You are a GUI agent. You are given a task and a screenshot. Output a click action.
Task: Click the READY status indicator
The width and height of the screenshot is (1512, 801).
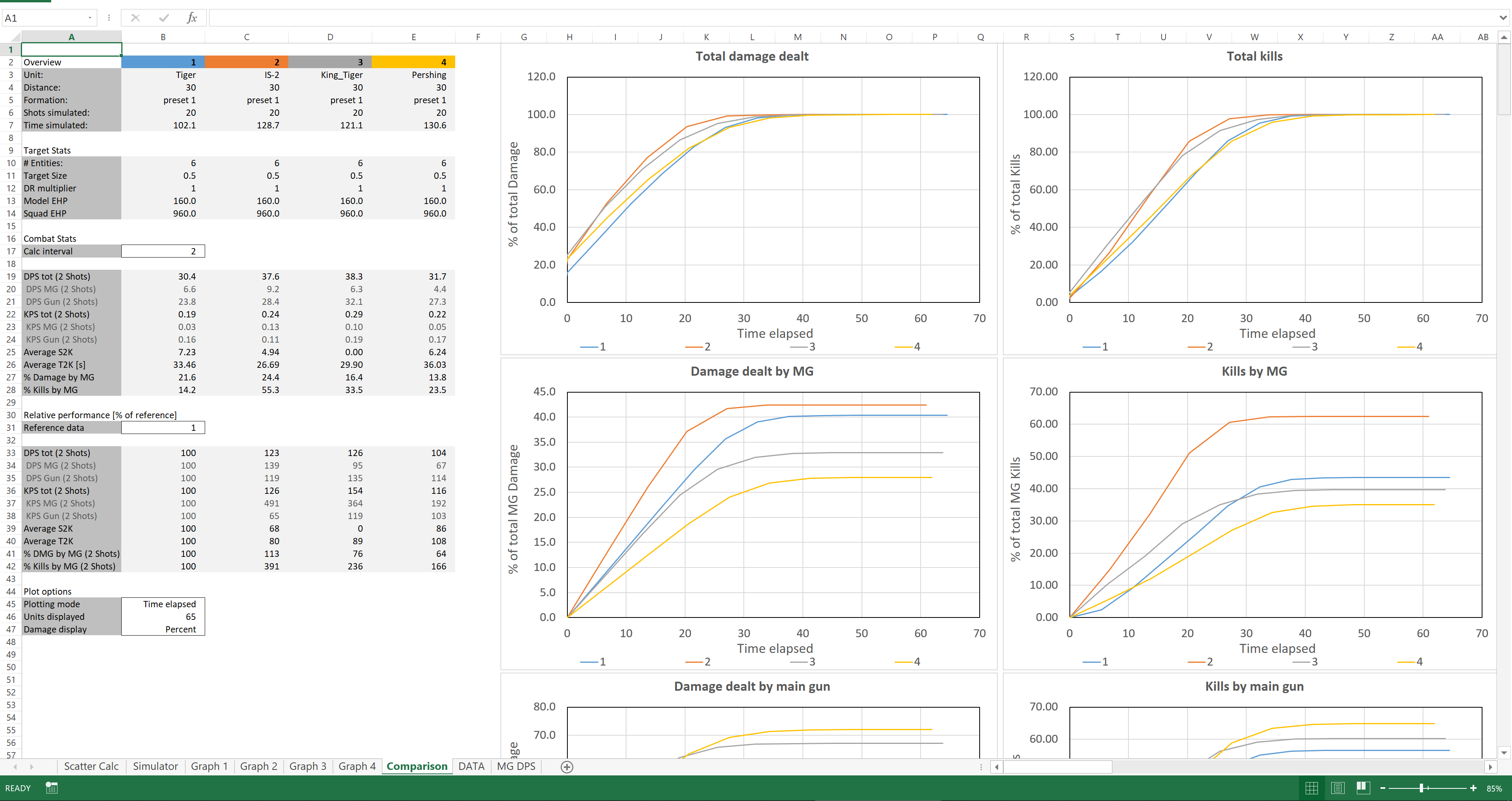click(18, 788)
